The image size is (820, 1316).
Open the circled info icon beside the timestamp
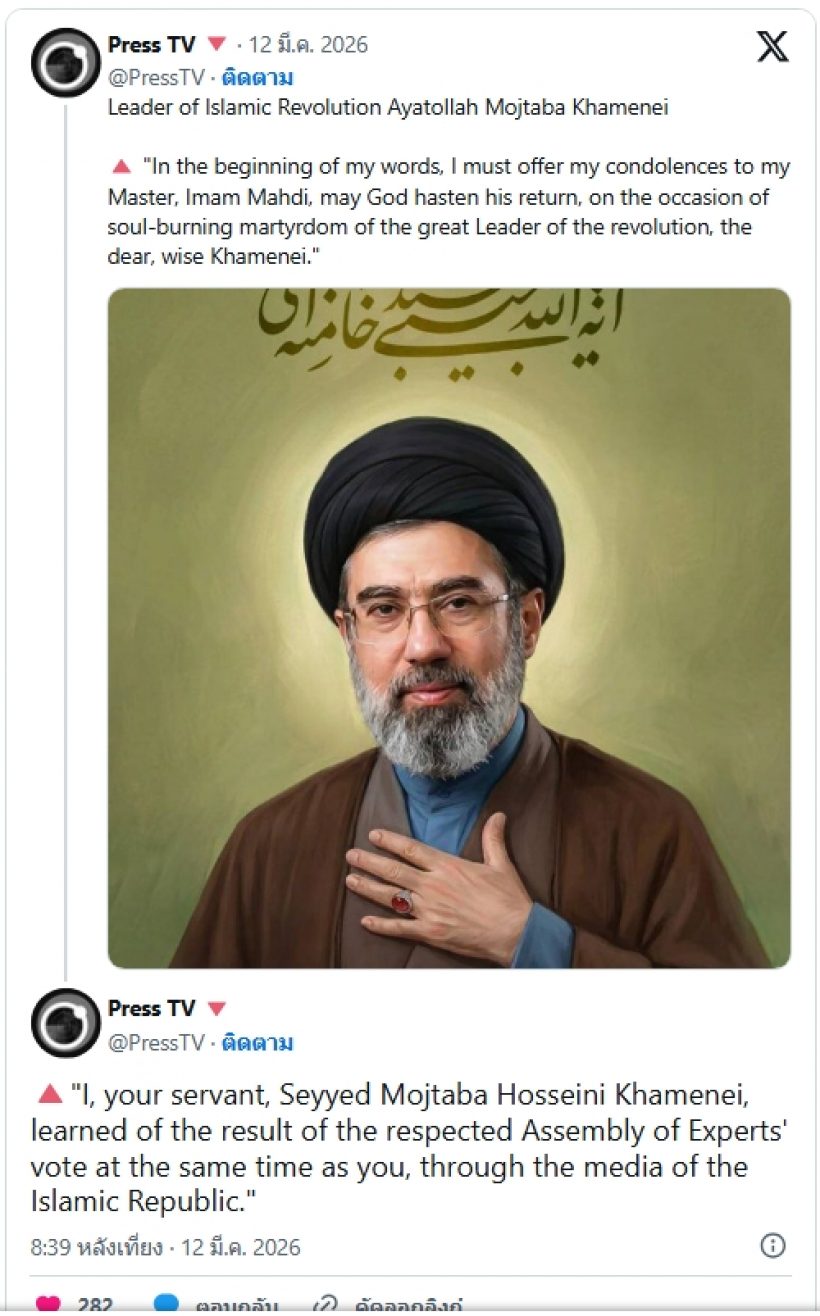click(772, 1246)
